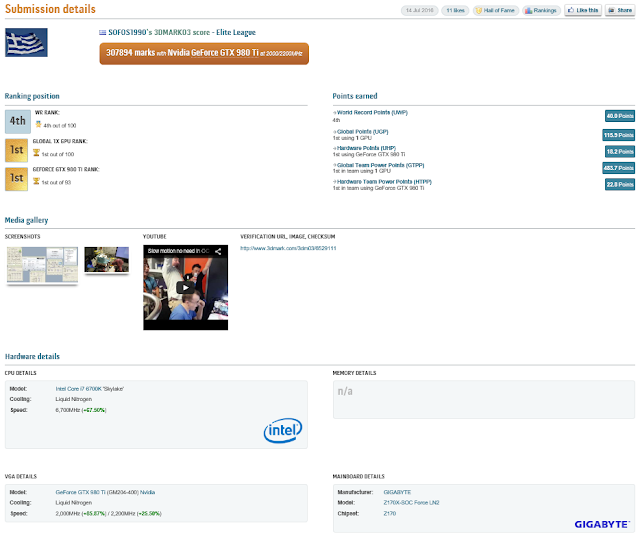640x534 pixels.
Task: Click the 14 Jul 2016 date pill
Action: [420, 10]
